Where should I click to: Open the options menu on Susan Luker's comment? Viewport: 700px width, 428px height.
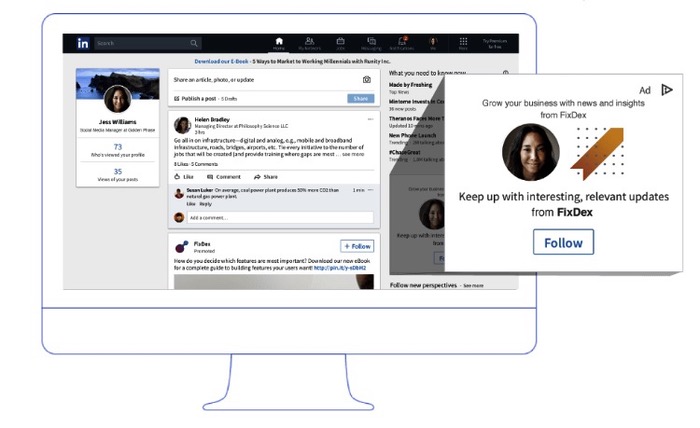pyautogui.click(x=370, y=190)
